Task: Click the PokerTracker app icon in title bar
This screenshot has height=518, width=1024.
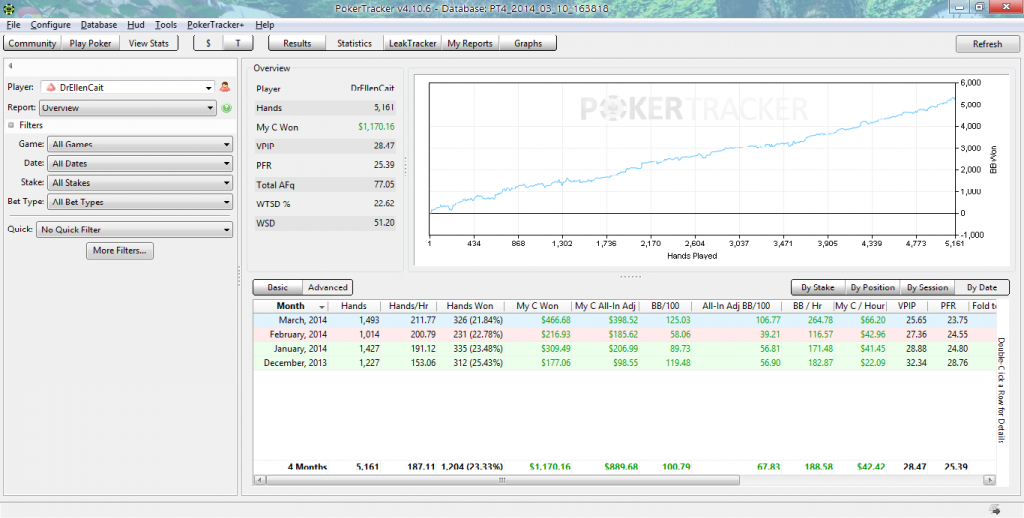Action: coord(8,8)
